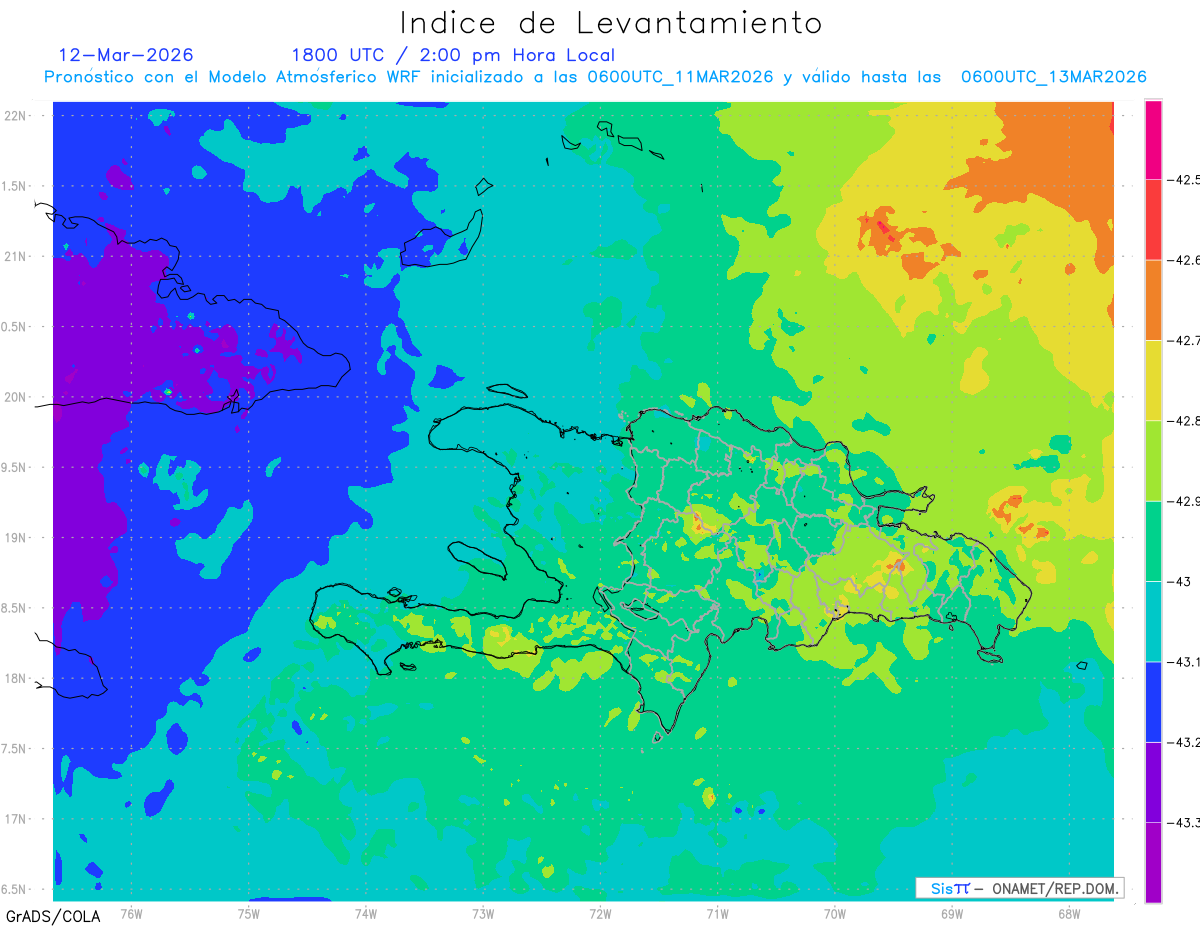Click the '17N' latitude label
1200x927 pixels.
click(15, 819)
